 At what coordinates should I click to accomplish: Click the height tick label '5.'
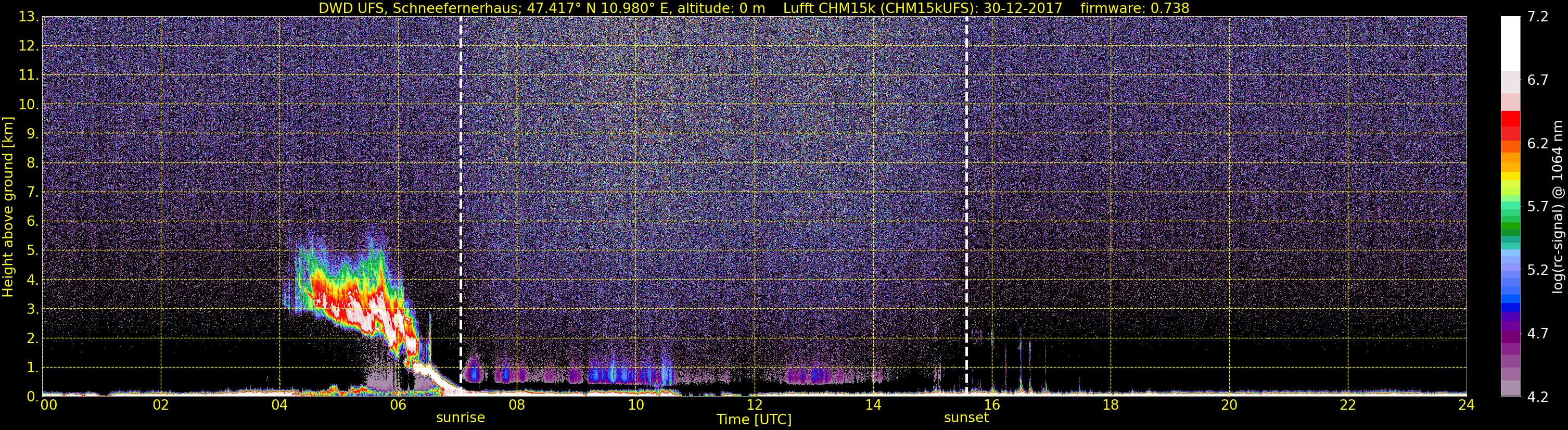32,250
